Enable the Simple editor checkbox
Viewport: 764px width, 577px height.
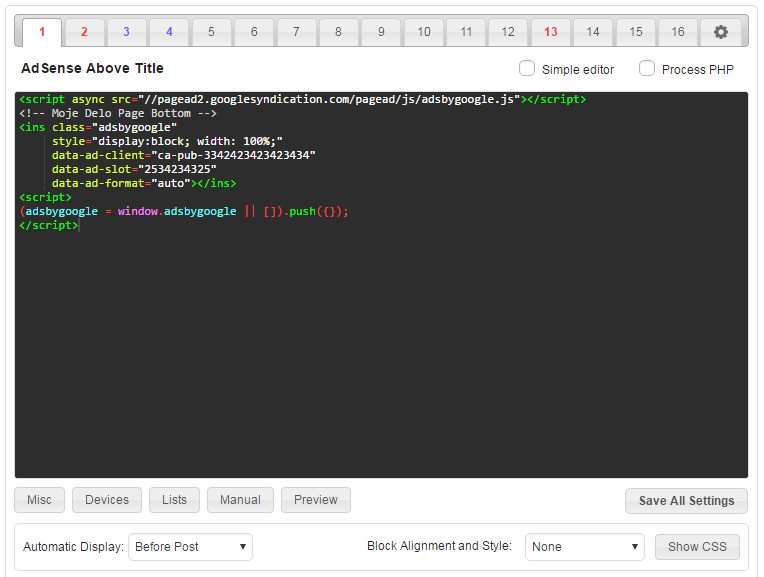tap(527, 69)
